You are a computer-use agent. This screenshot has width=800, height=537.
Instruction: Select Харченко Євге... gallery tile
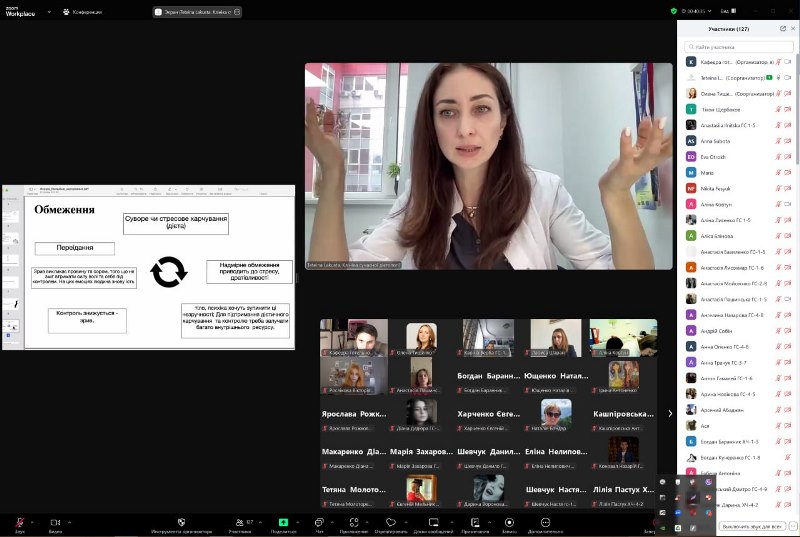[488, 414]
